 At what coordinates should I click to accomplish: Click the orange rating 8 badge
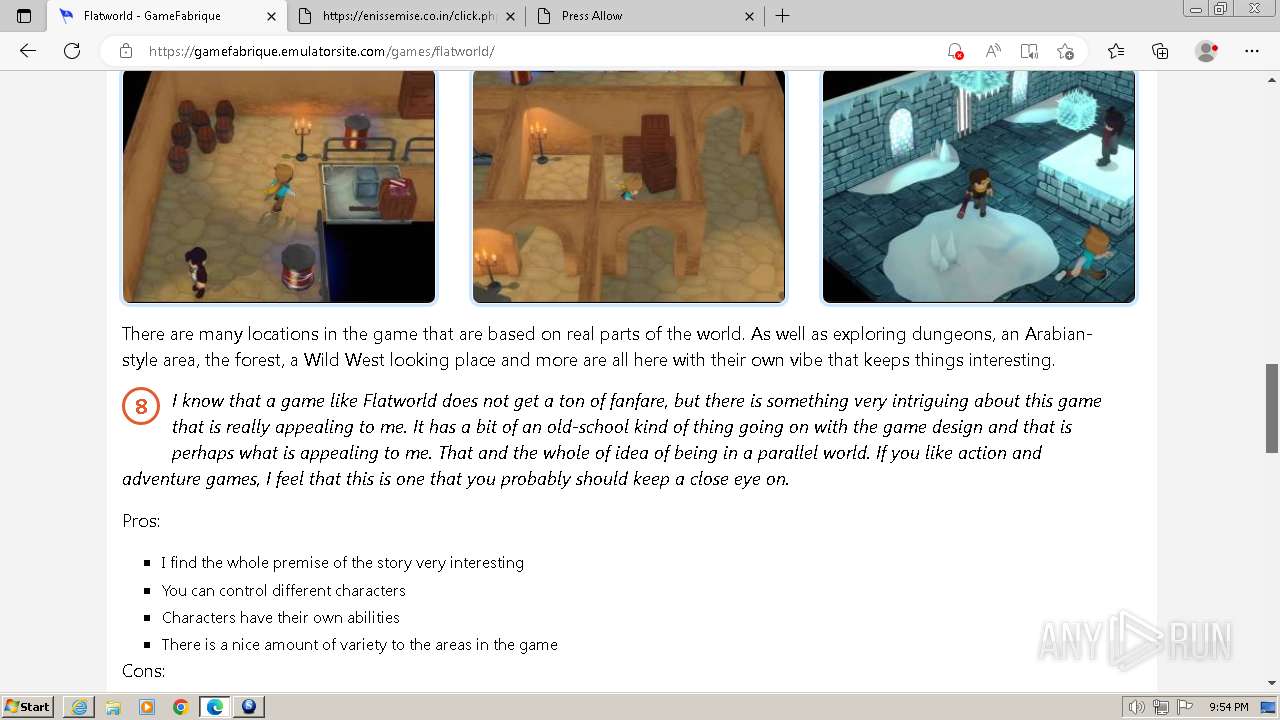(x=141, y=407)
